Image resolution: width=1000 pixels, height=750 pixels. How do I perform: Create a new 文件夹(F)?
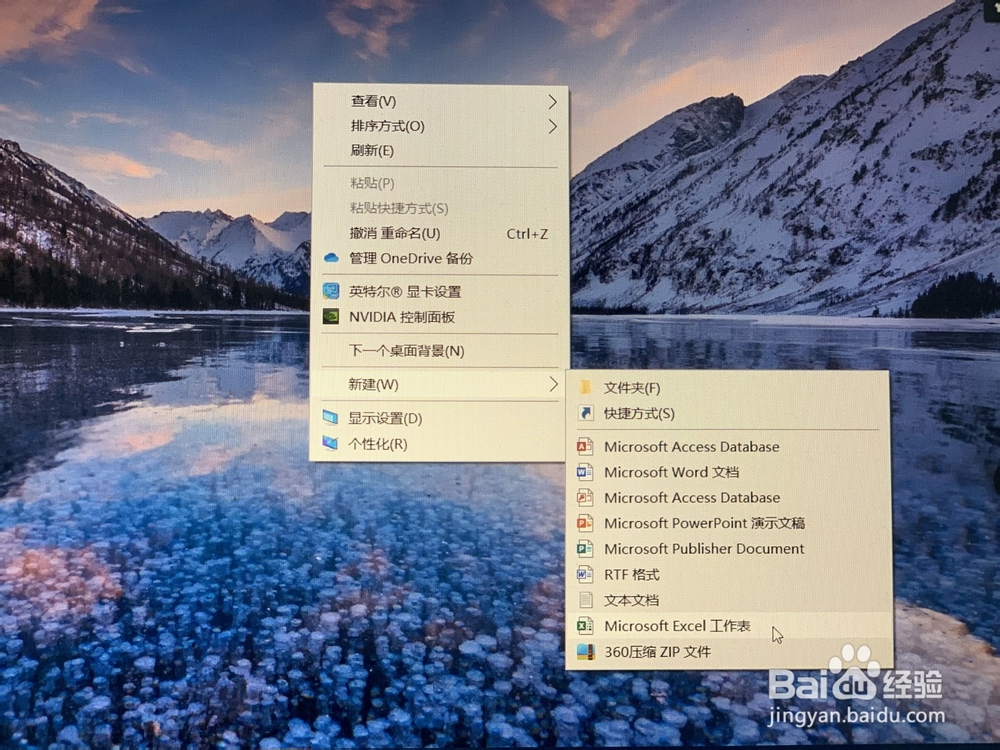coord(728,388)
